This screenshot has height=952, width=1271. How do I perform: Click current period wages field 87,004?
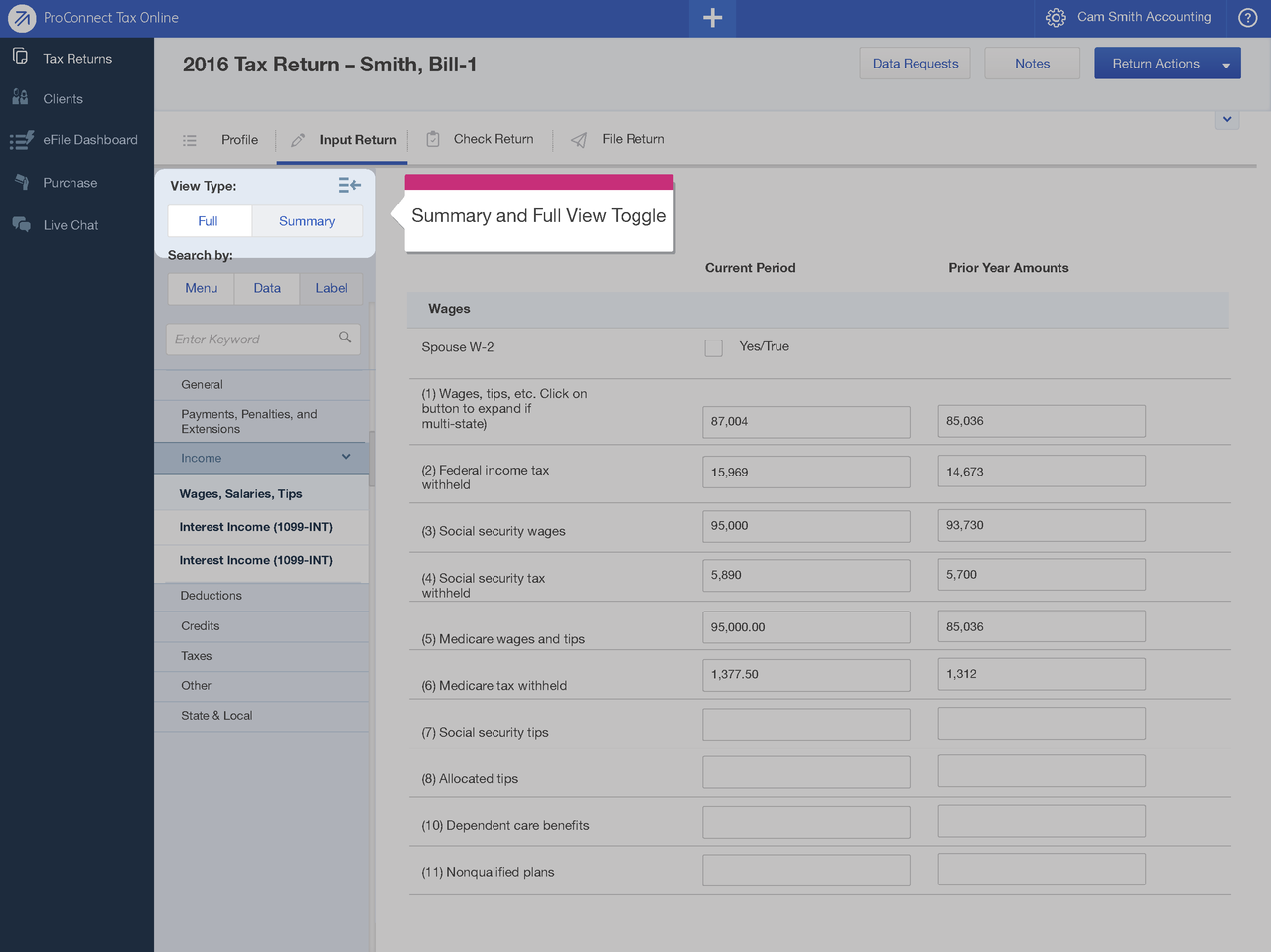click(x=805, y=422)
